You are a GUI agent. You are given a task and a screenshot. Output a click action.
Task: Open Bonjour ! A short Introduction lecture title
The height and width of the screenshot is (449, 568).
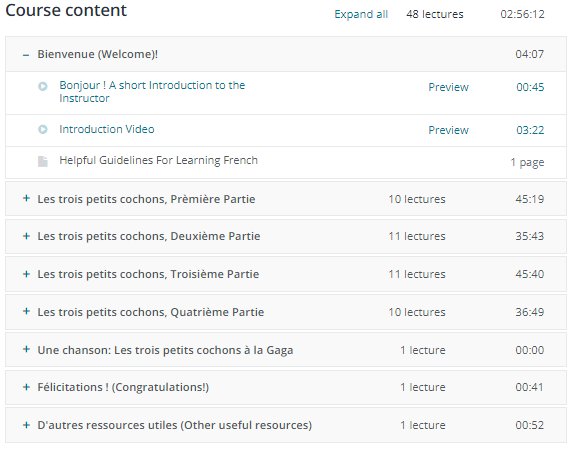coord(152,92)
